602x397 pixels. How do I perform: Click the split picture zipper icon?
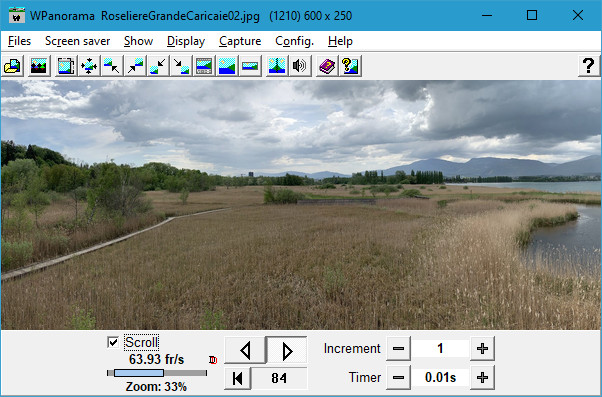[x=277, y=66]
